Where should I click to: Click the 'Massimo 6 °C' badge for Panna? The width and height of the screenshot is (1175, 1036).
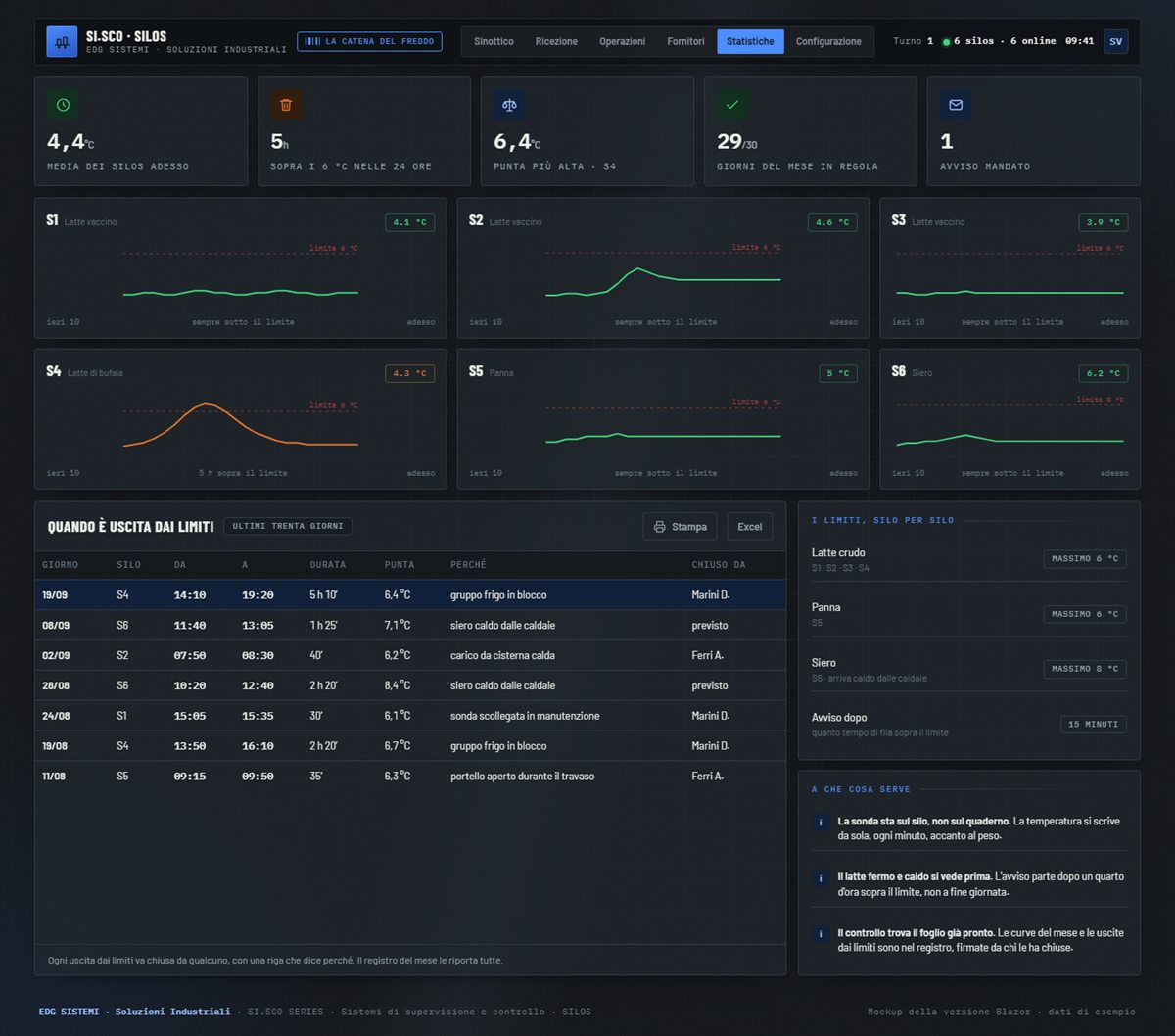point(1085,614)
